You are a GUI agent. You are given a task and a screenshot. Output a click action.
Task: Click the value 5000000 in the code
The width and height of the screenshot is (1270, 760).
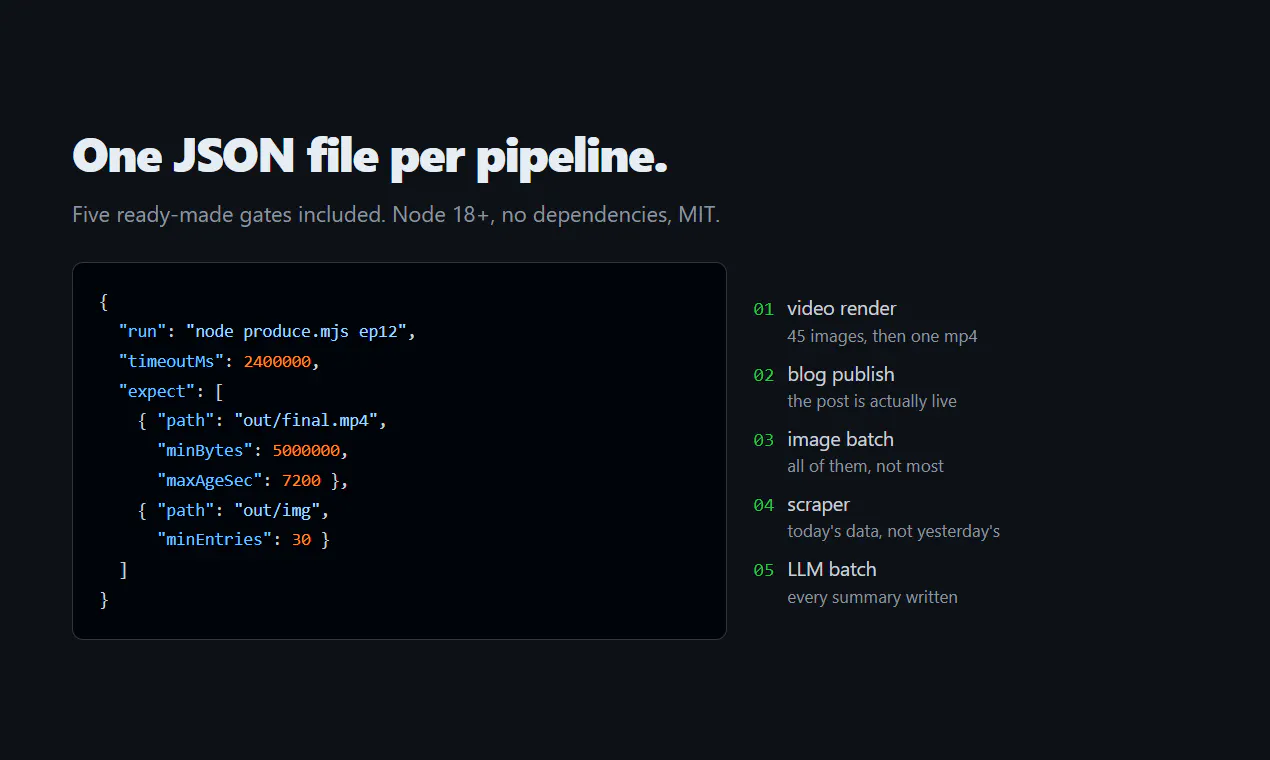306,451
